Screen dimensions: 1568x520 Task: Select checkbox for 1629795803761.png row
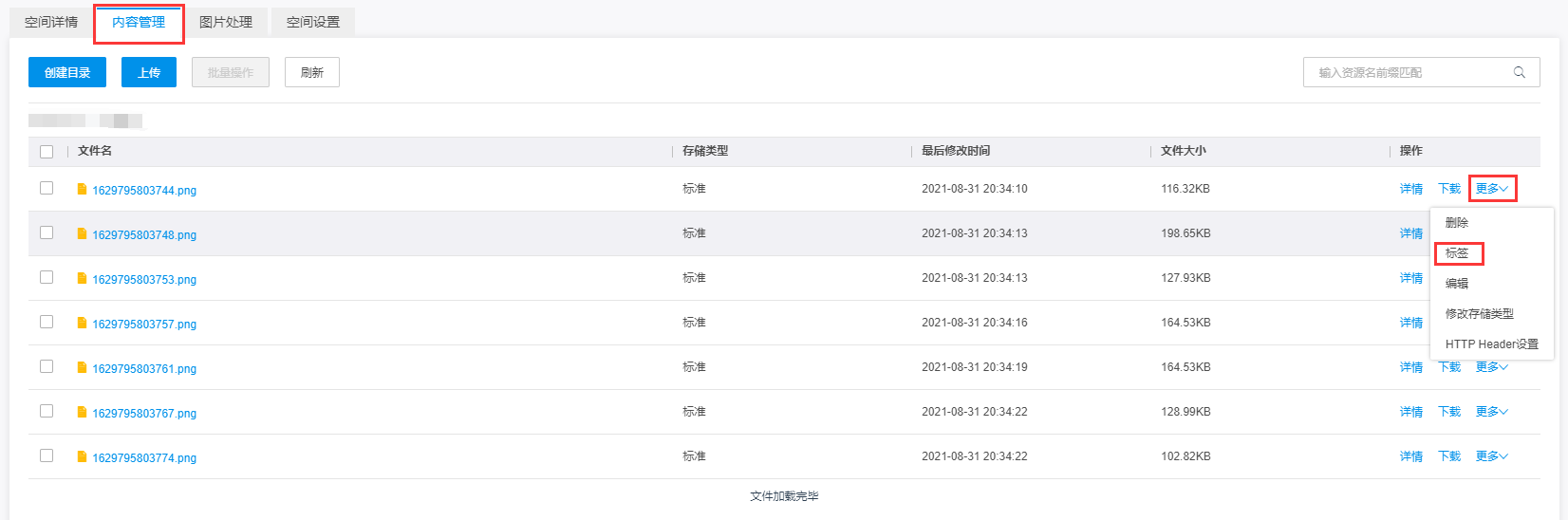tap(47, 366)
